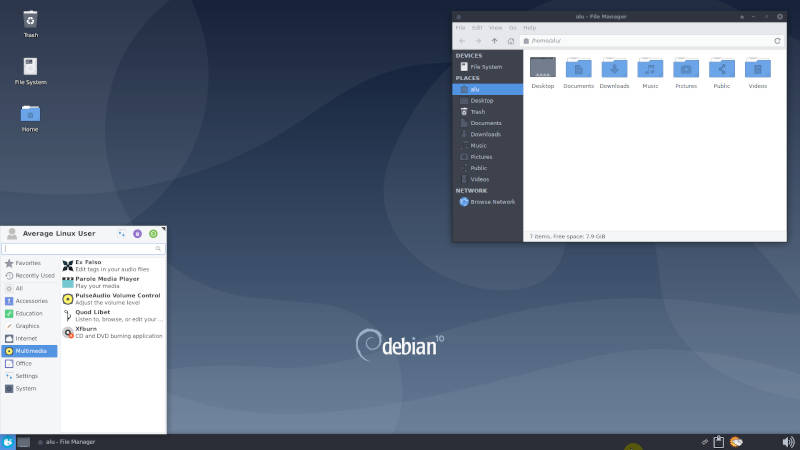Select Public in the Places sidebar
The height and width of the screenshot is (450, 800).
click(487, 168)
